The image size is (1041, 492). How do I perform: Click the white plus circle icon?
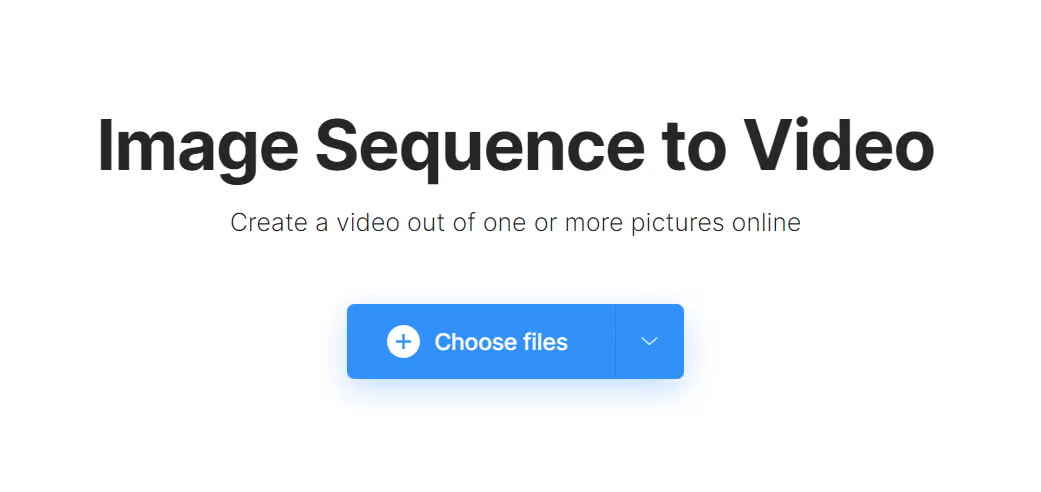coord(404,342)
